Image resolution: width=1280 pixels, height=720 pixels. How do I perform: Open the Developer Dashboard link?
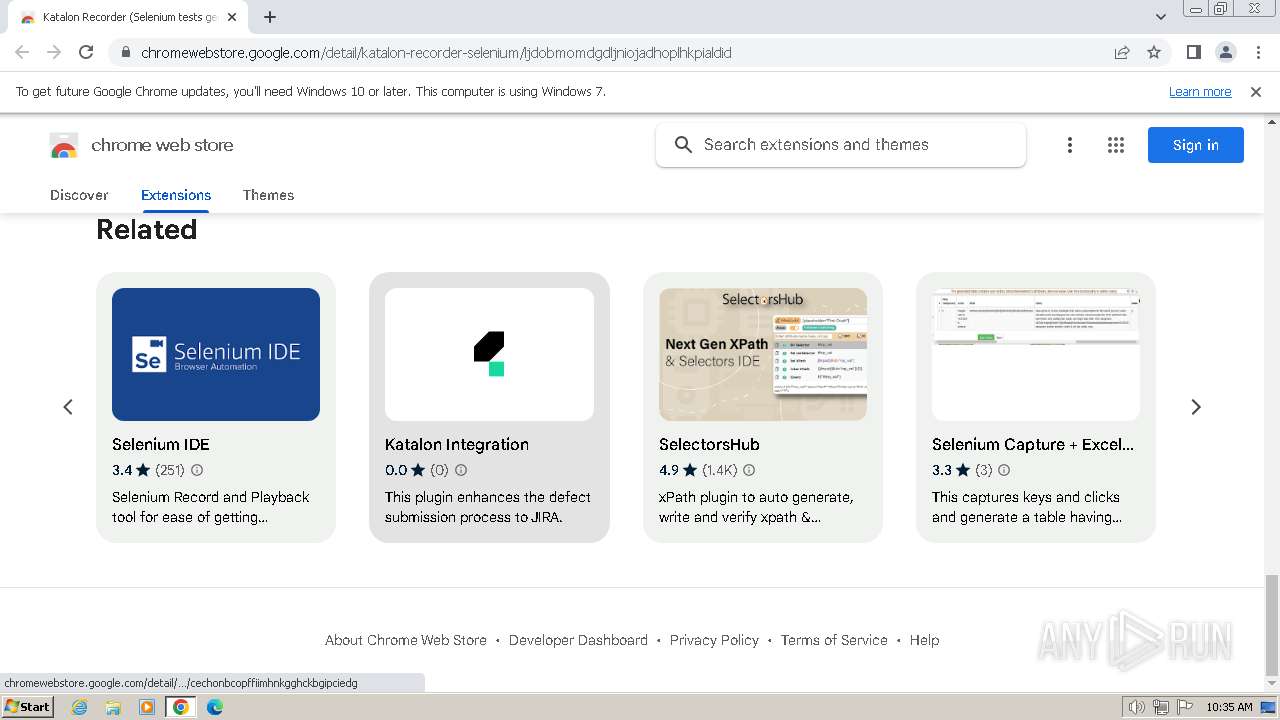click(578, 640)
